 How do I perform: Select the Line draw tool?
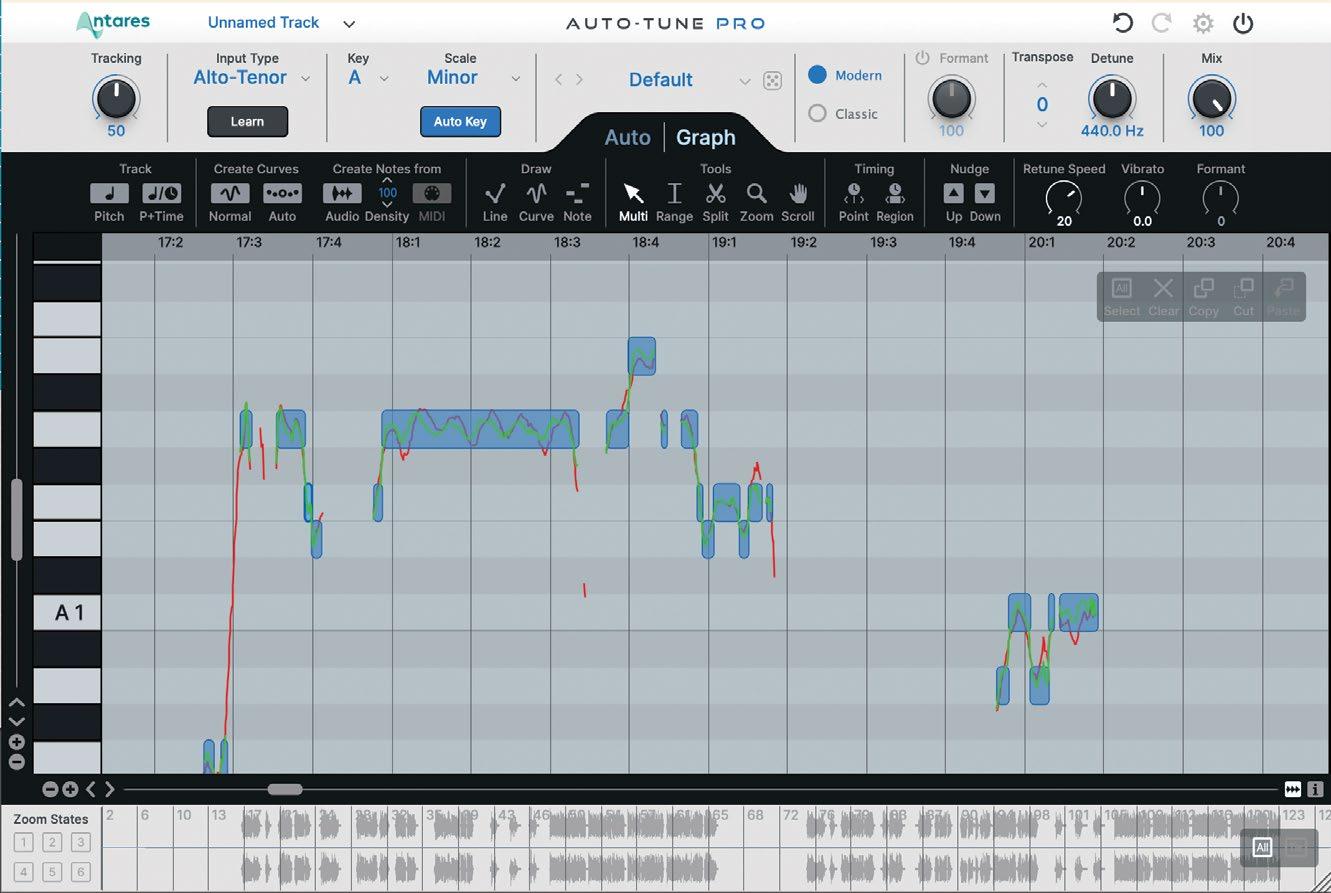(495, 194)
